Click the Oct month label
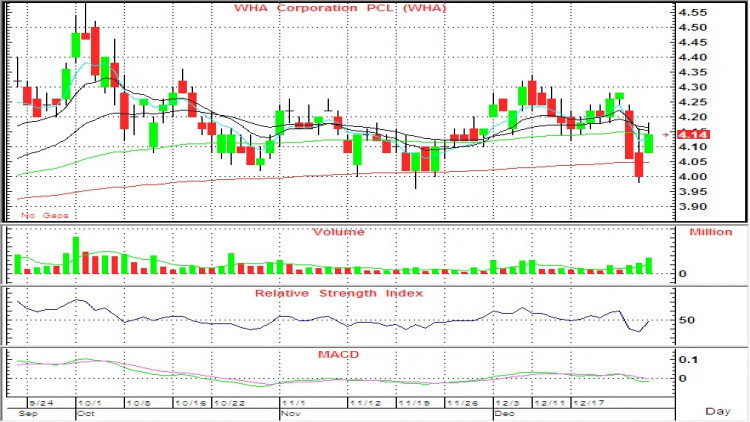This screenshot has width=750, height=422. point(86,413)
